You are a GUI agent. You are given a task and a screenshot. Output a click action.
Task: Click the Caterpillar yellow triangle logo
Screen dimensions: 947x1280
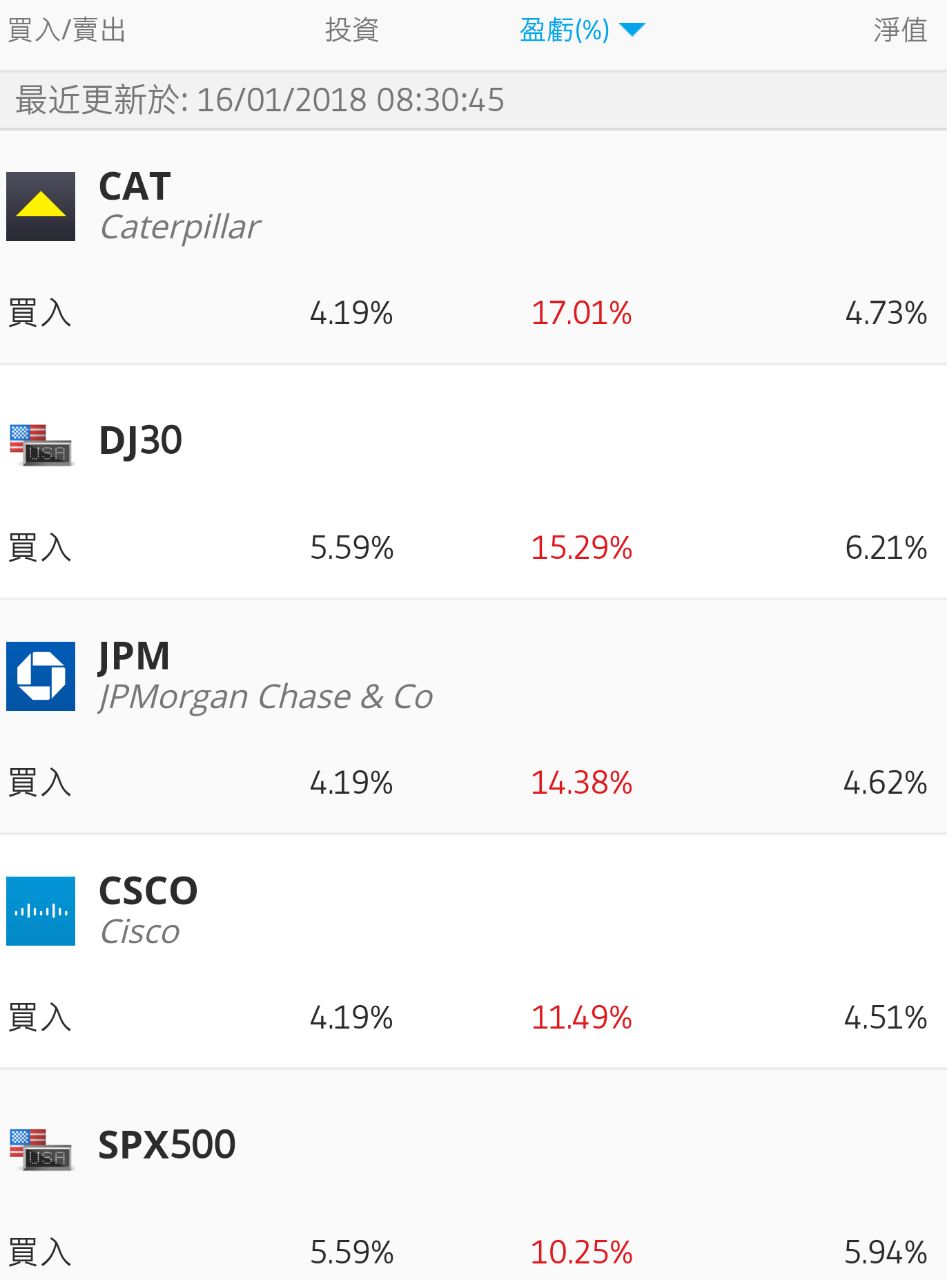coord(40,206)
